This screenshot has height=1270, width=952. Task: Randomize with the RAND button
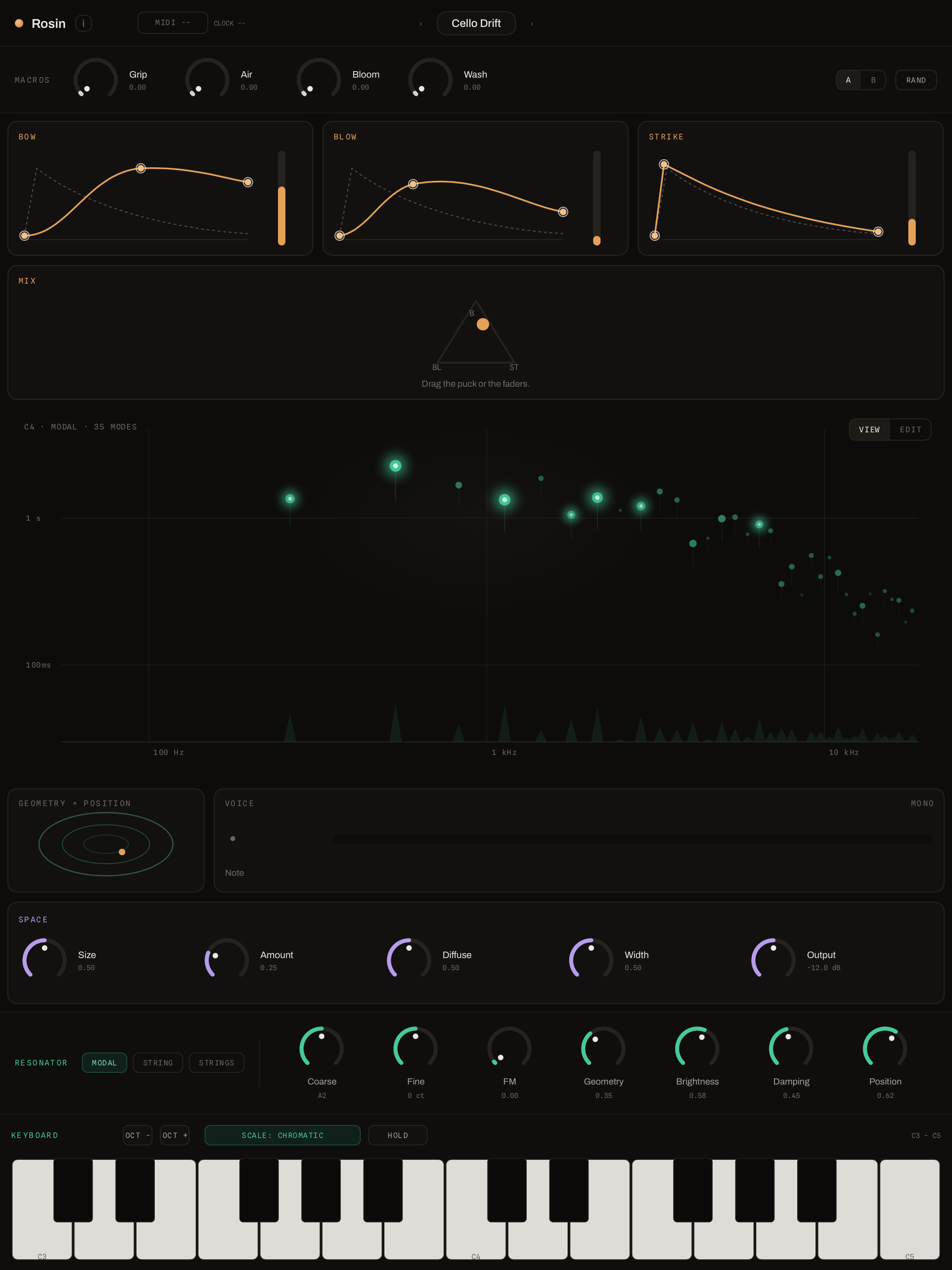916,80
